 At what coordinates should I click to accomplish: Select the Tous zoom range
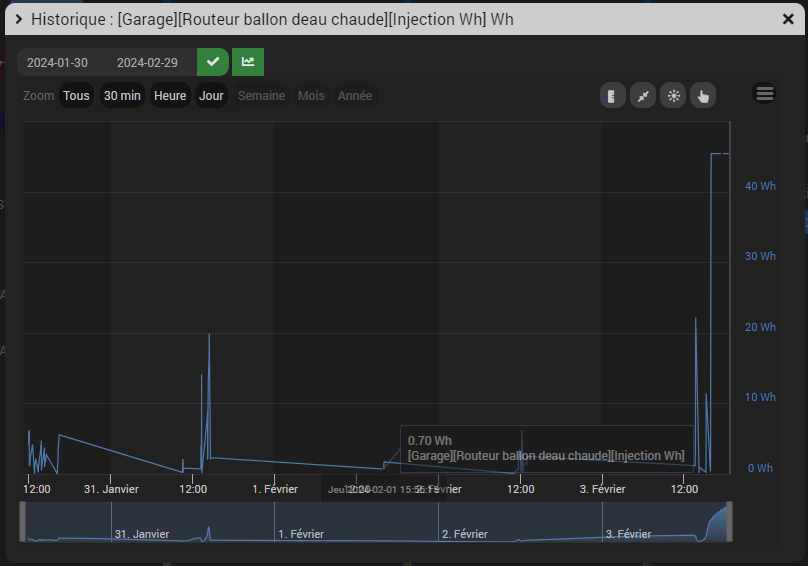[76, 96]
